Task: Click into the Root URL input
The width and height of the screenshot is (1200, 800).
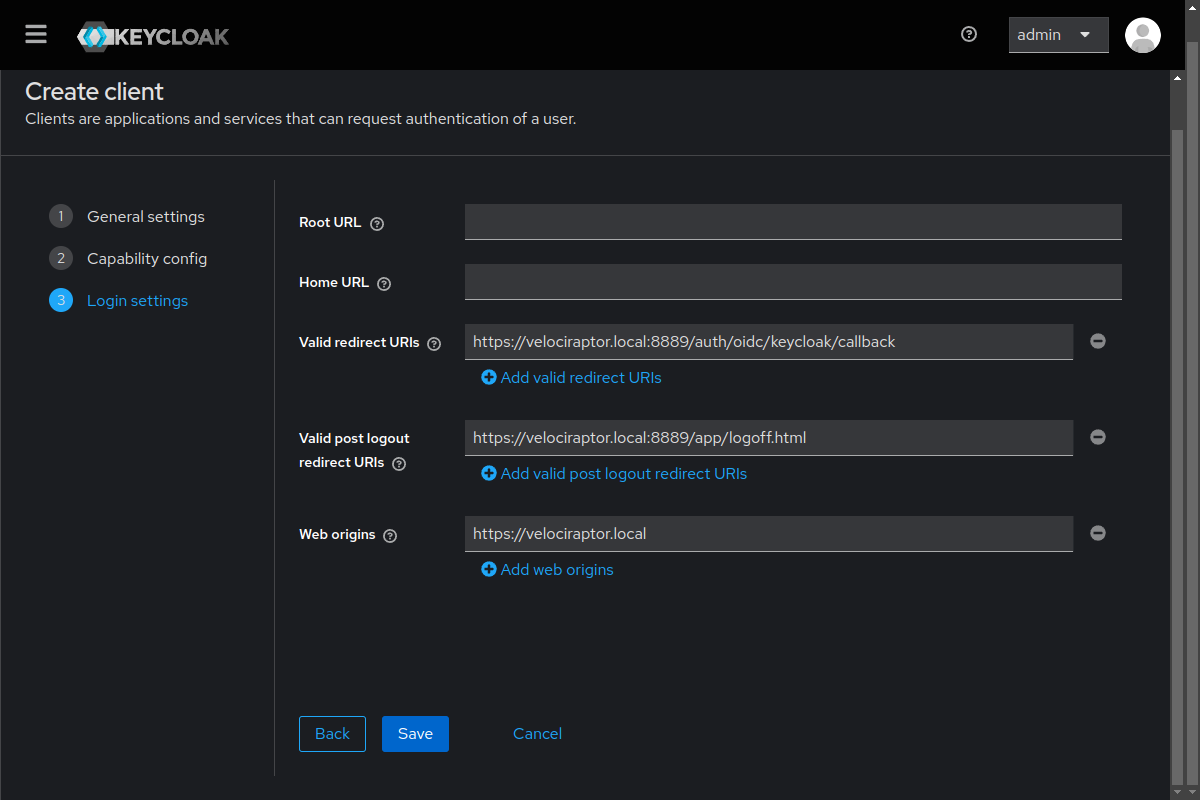Action: pos(792,222)
